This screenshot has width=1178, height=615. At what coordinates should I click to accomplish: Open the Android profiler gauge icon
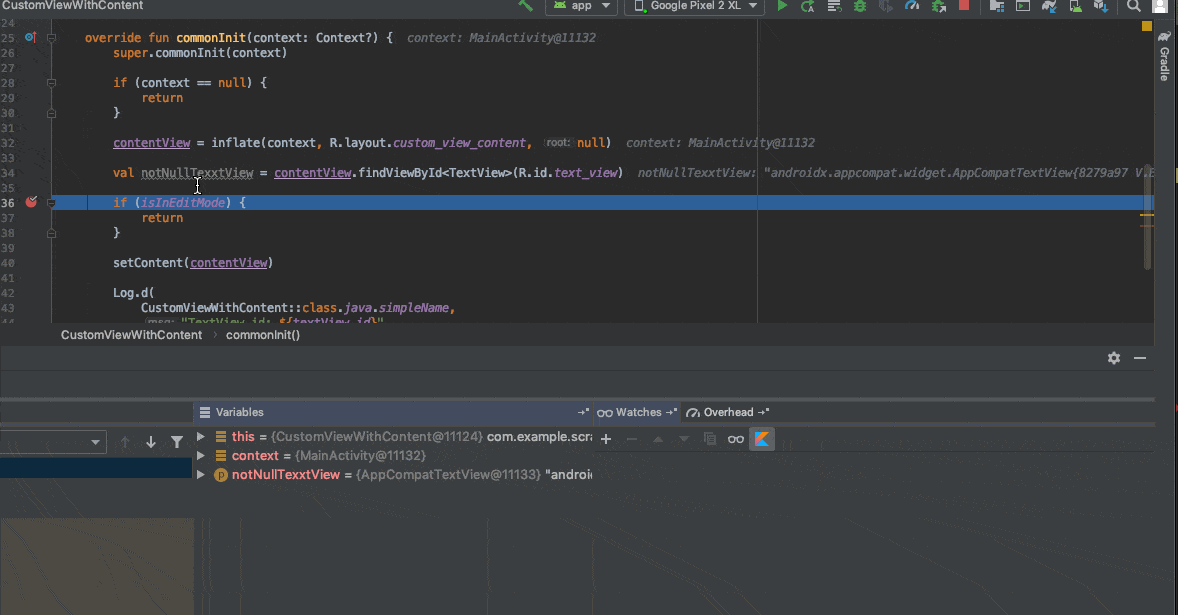pyautogui.click(x=911, y=6)
